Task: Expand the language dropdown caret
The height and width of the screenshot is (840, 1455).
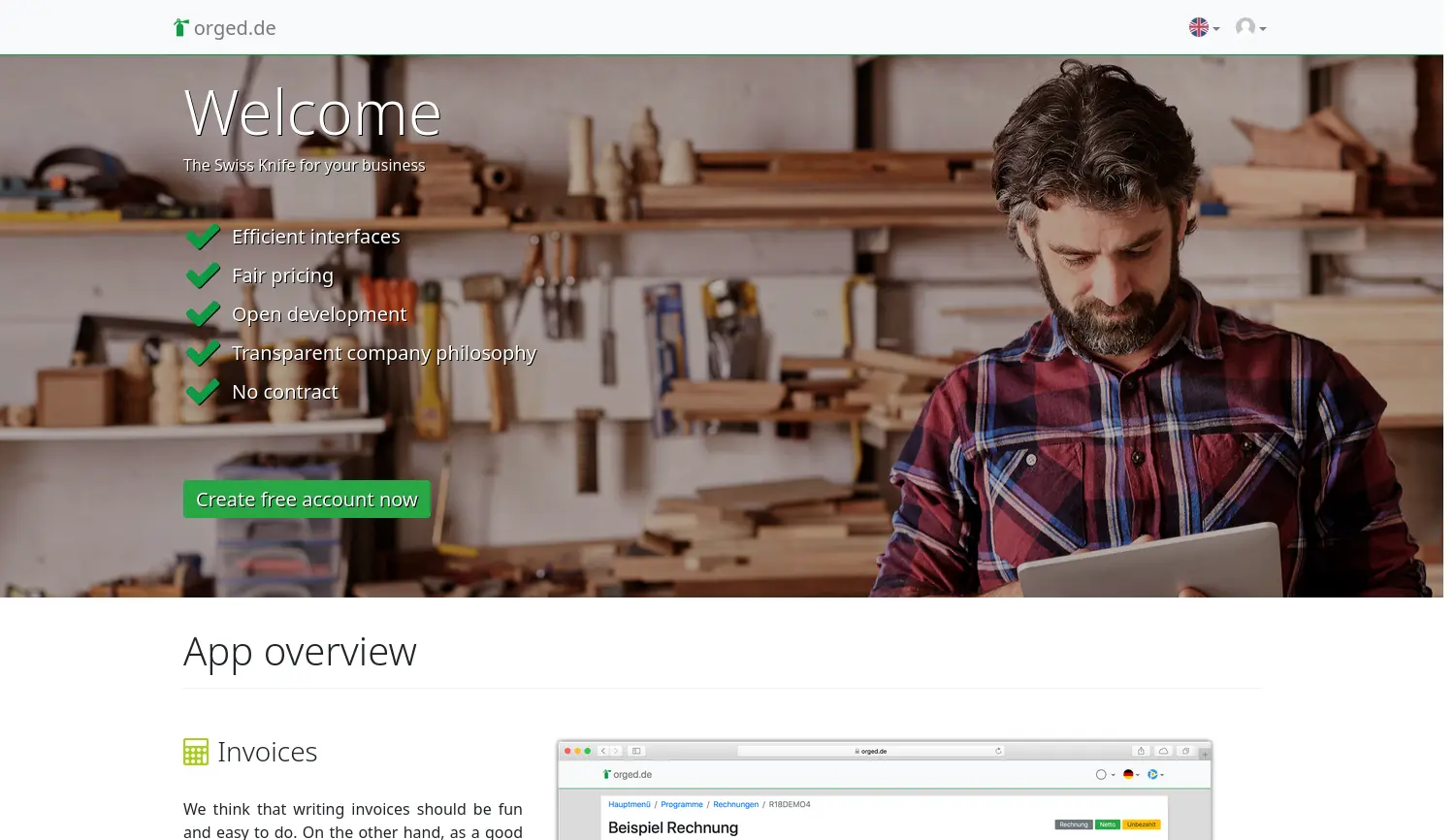Action: (x=1216, y=29)
